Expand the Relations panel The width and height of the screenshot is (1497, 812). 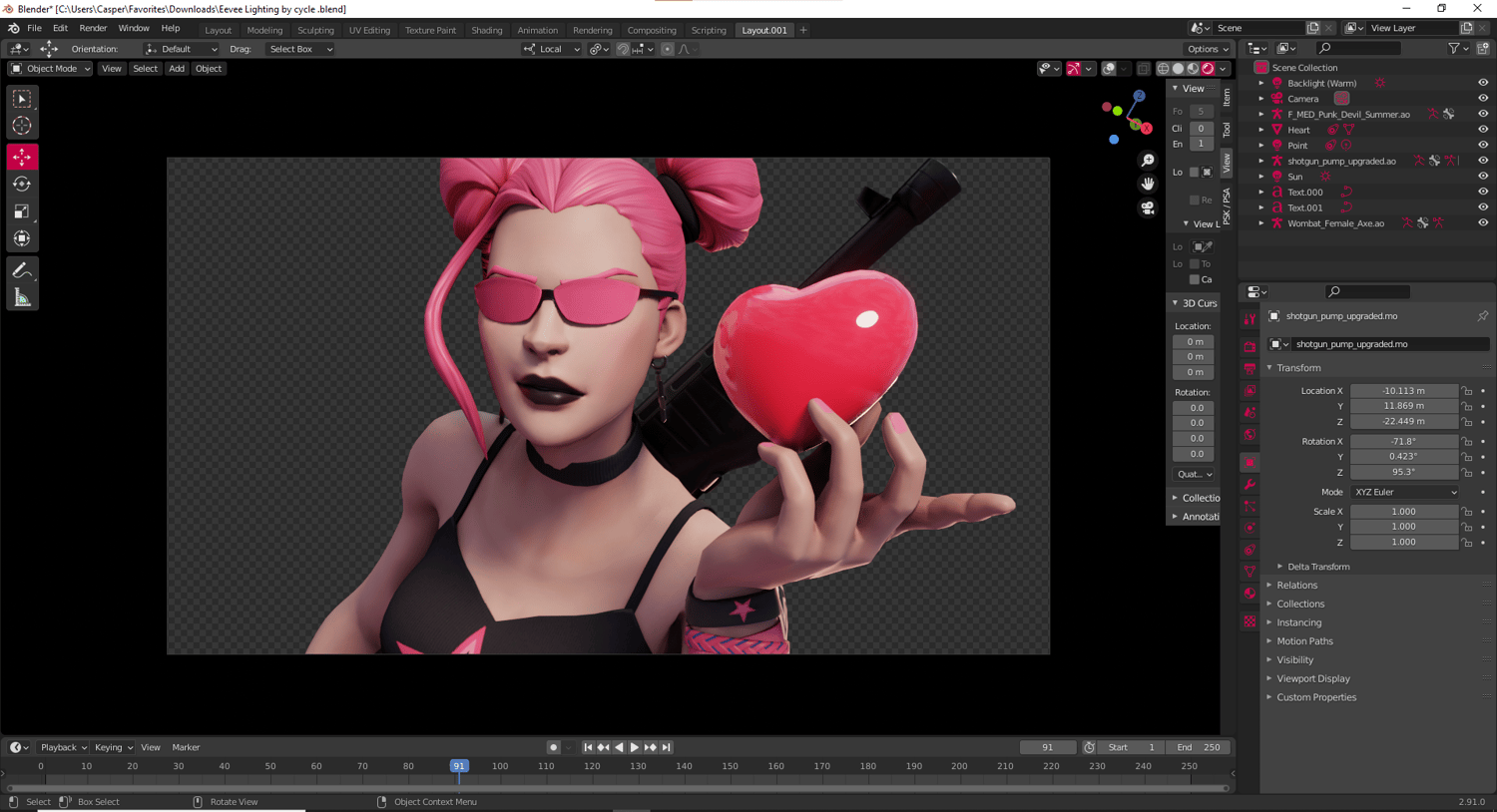(x=1296, y=586)
